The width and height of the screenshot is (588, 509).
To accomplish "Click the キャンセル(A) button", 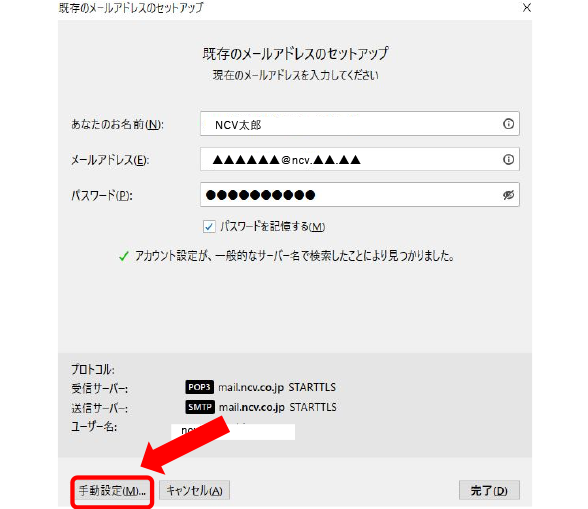I will coord(194,491).
